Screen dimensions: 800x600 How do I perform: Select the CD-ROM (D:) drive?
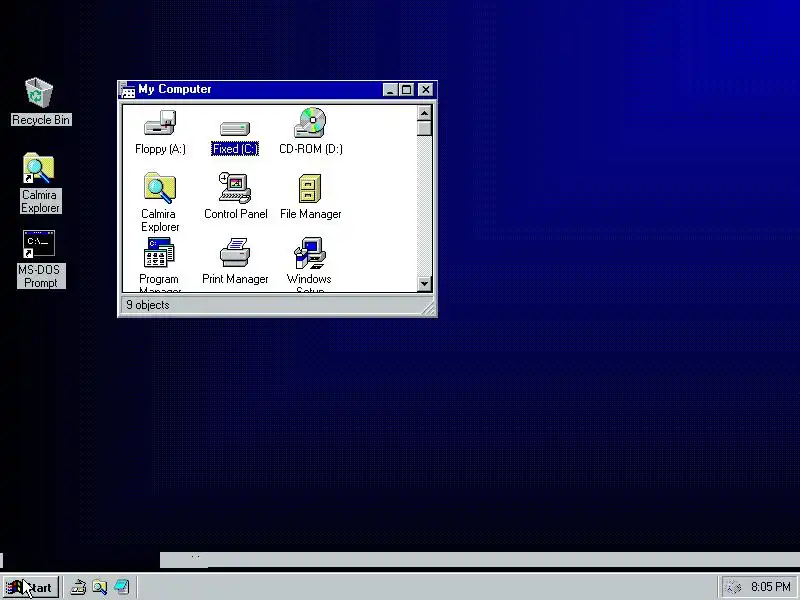(311, 132)
